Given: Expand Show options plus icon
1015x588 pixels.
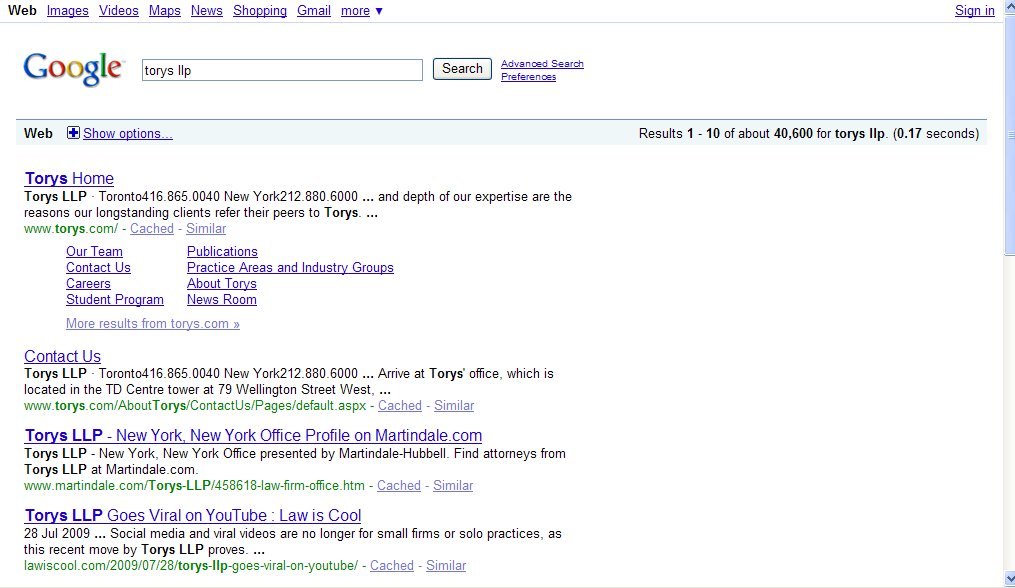Looking at the screenshot, I should tap(73, 133).
